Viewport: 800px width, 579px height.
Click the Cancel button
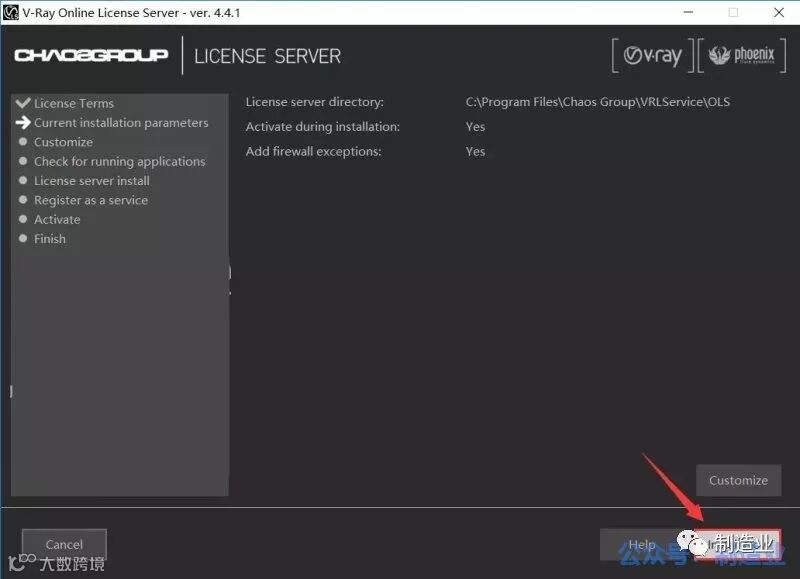pos(64,544)
